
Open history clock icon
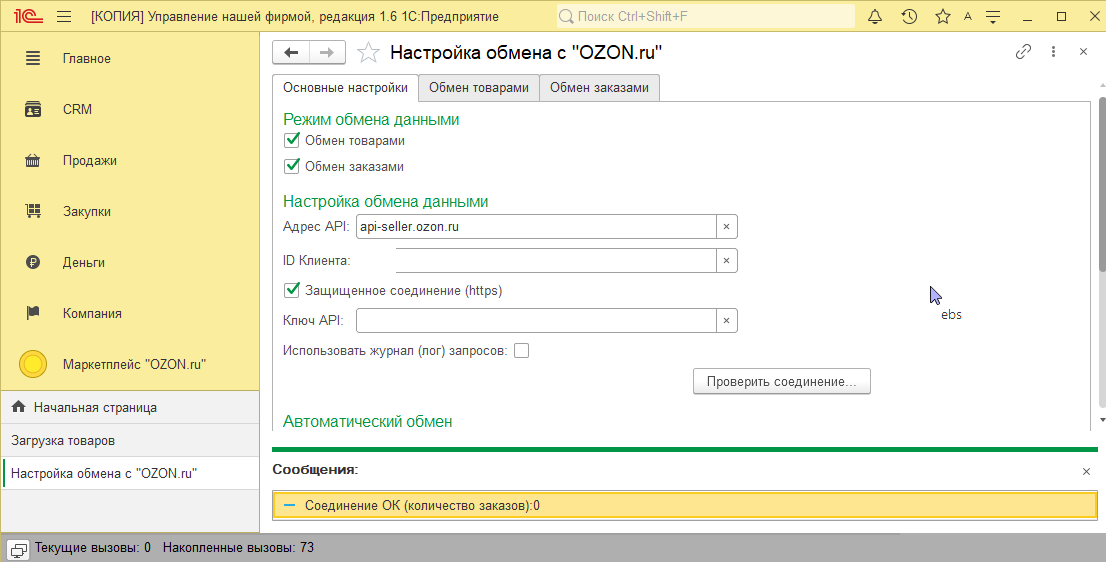click(x=909, y=16)
